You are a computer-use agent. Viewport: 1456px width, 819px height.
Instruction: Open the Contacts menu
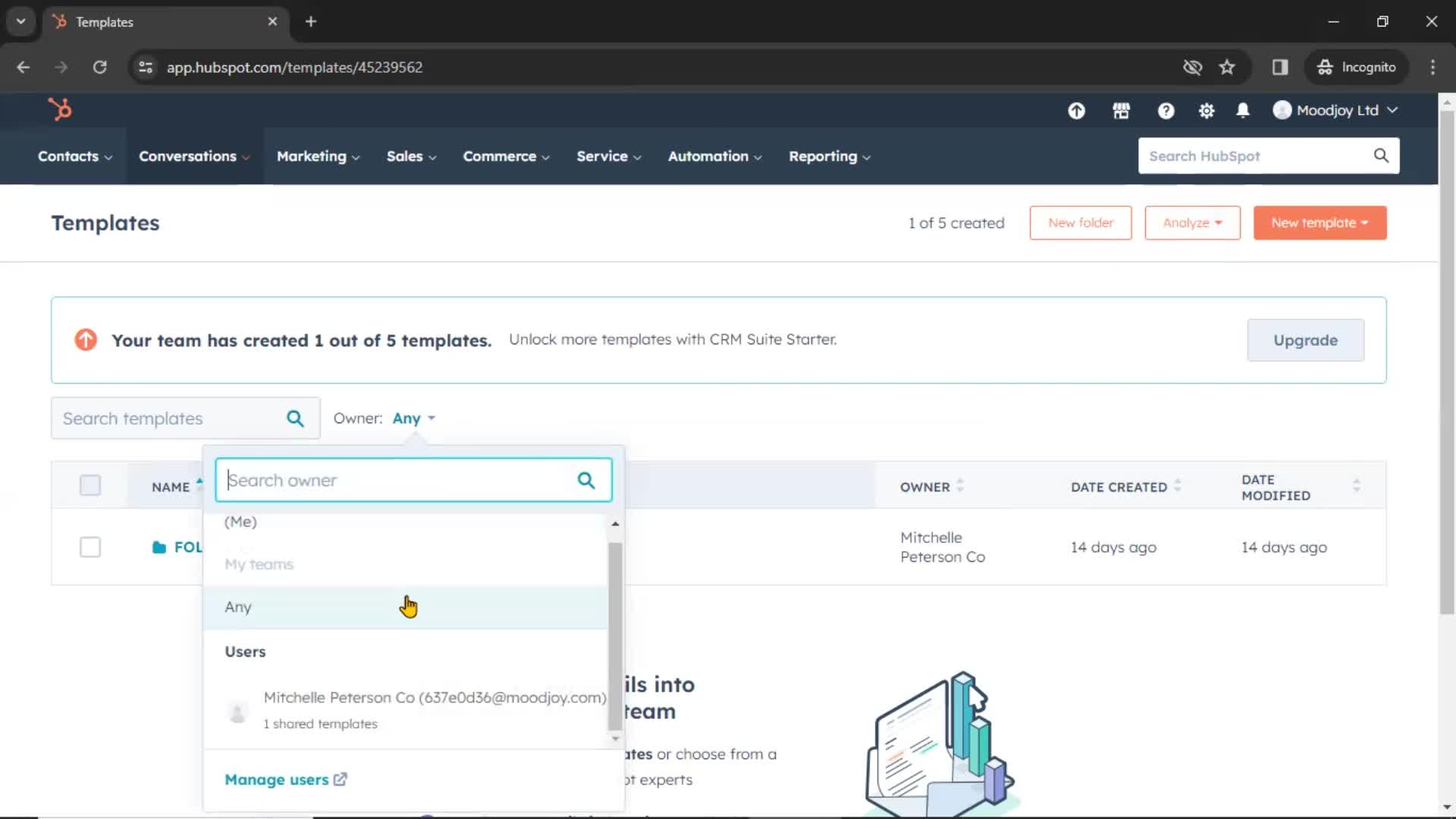pos(75,156)
